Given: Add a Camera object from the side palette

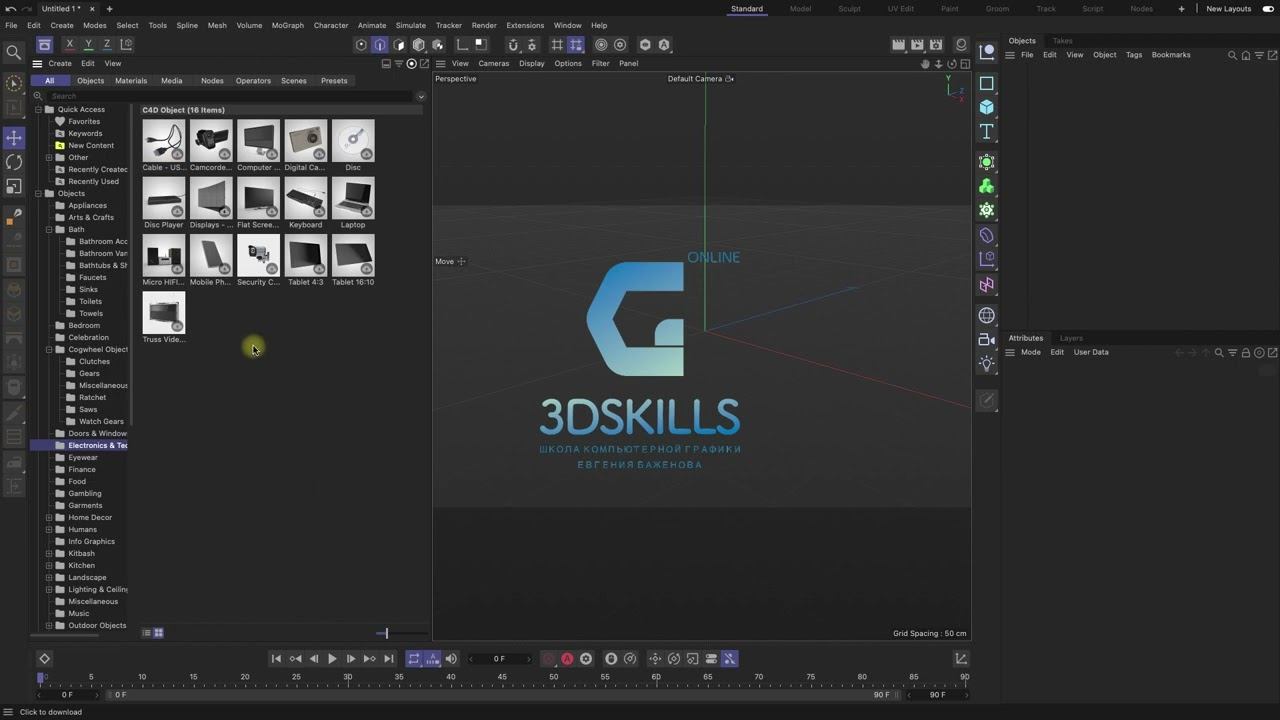Looking at the screenshot, I should (987, 340).
